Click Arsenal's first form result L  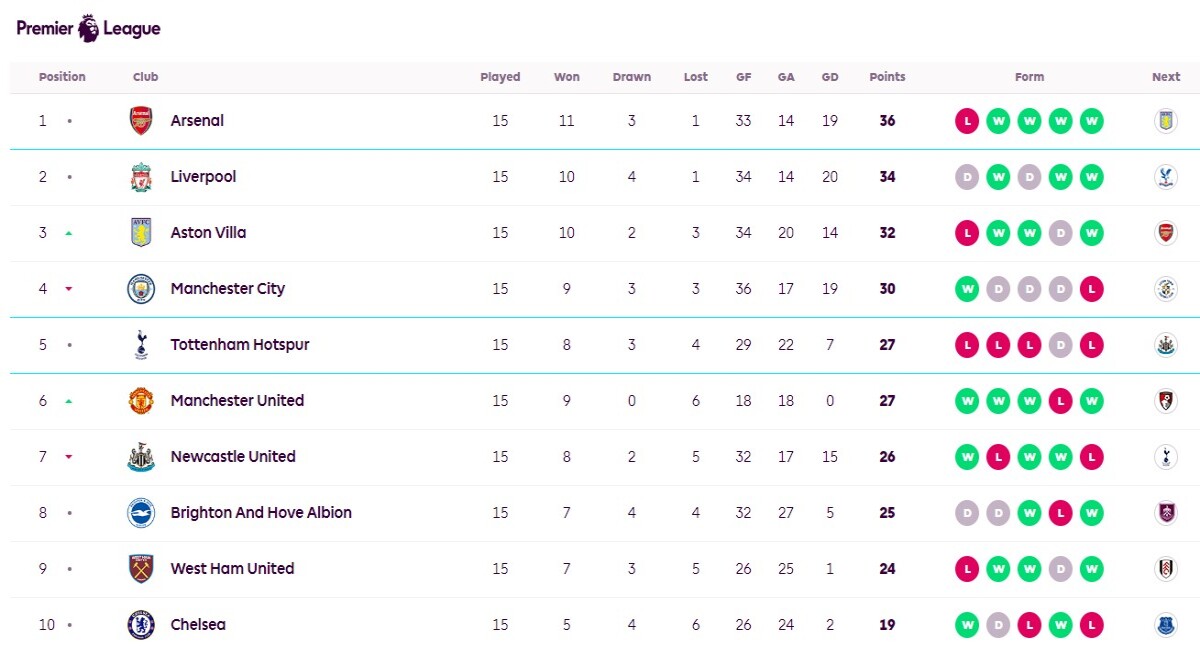click(967, 121)
